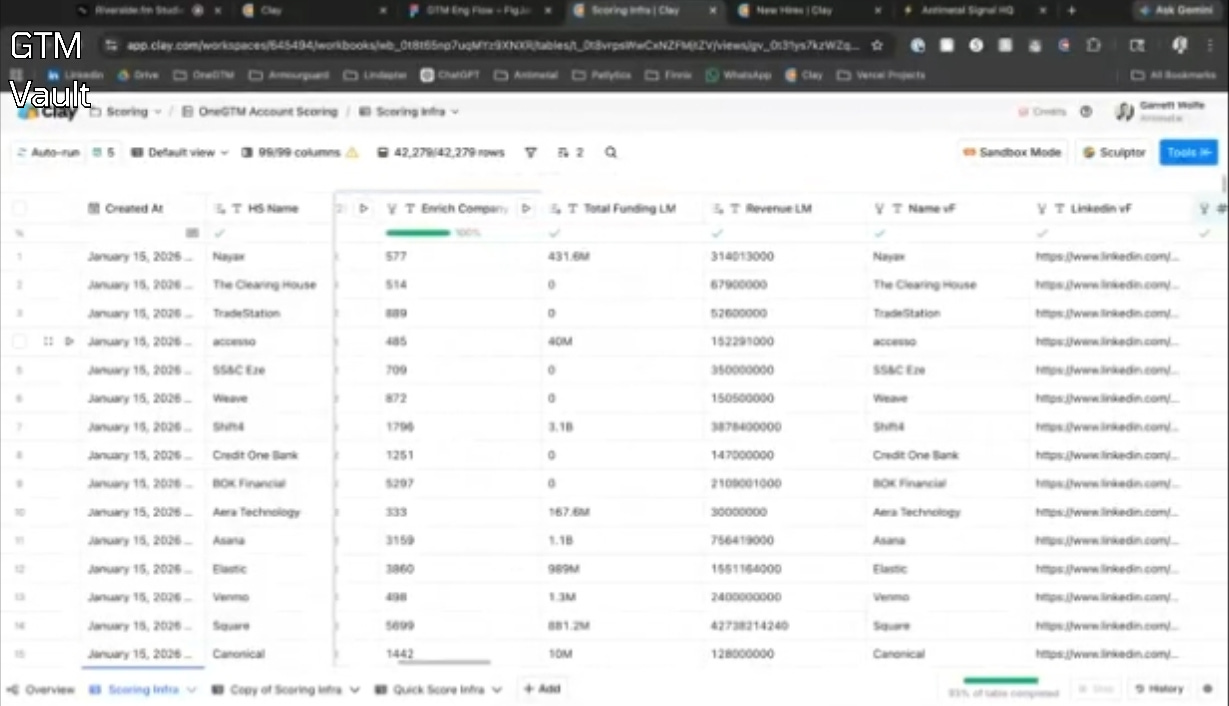Viewport: 1229px width, 706px height.
Task: Expand chevron on Quick Score Infra tab
Action: pyautogui.click(x=496, y=690)
